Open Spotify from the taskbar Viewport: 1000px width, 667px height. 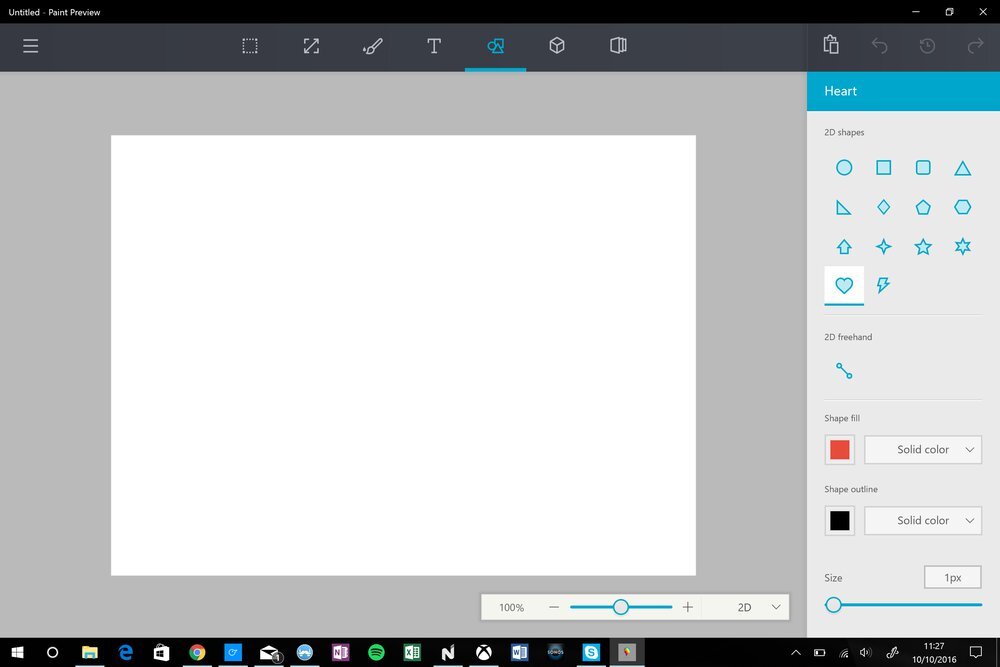tap(376, 652)
